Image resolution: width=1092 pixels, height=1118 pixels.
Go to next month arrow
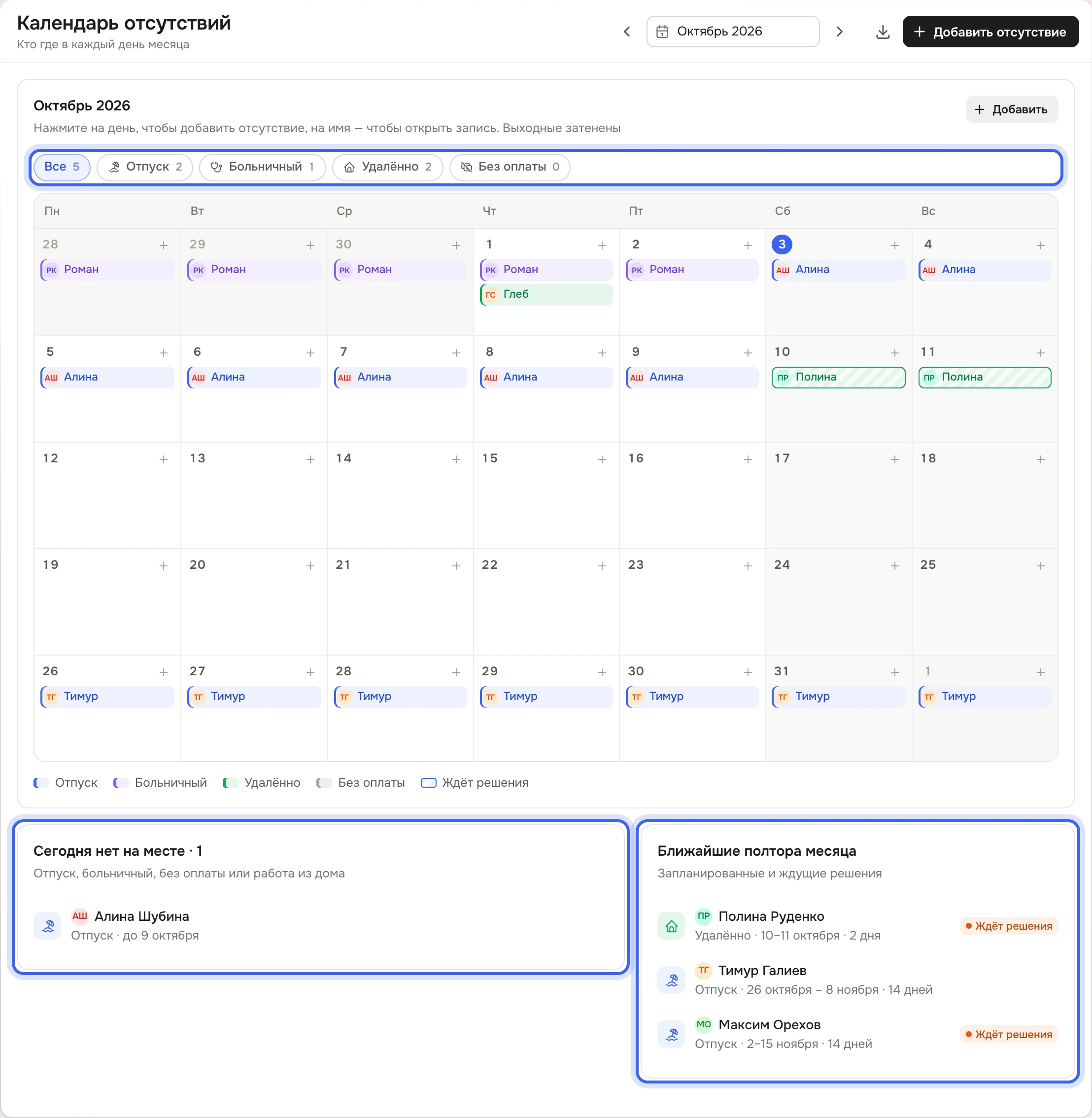[839, 32]
